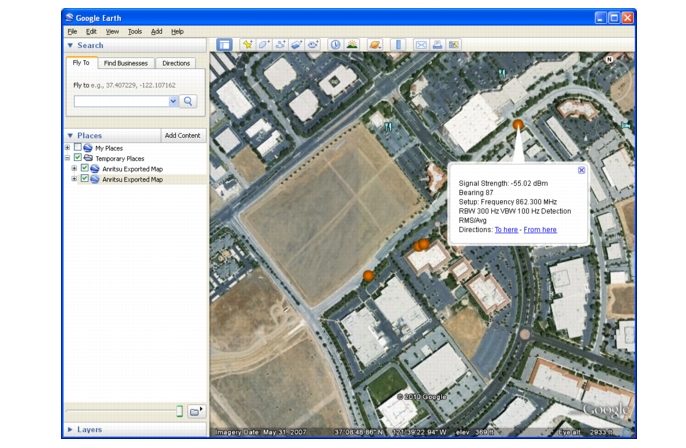The image size is (686, 448).
Task: Uncheck the Temporary Places checkbox
Action: 78,158
